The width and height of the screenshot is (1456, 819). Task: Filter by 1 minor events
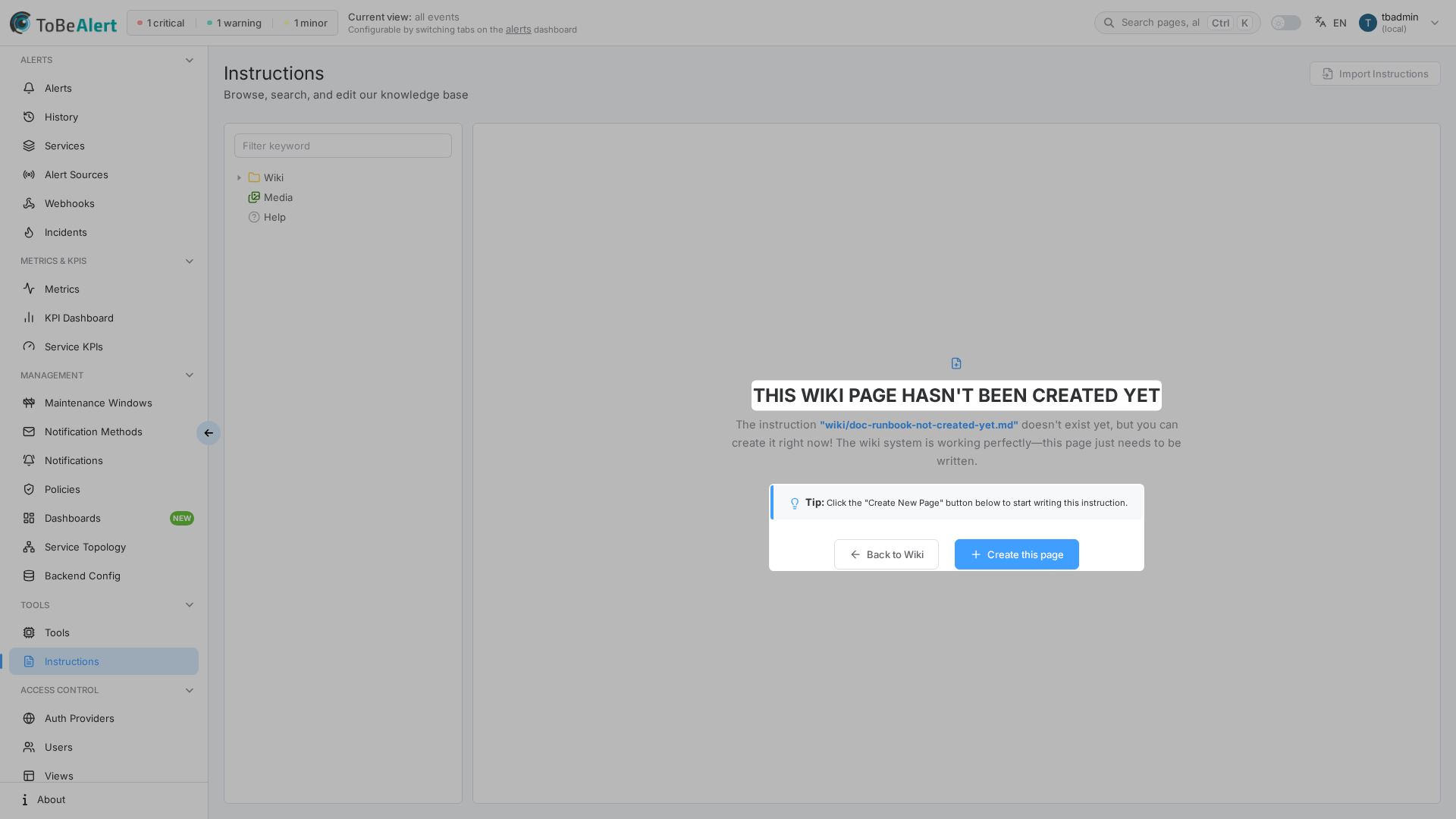click(x=306, y=23)
